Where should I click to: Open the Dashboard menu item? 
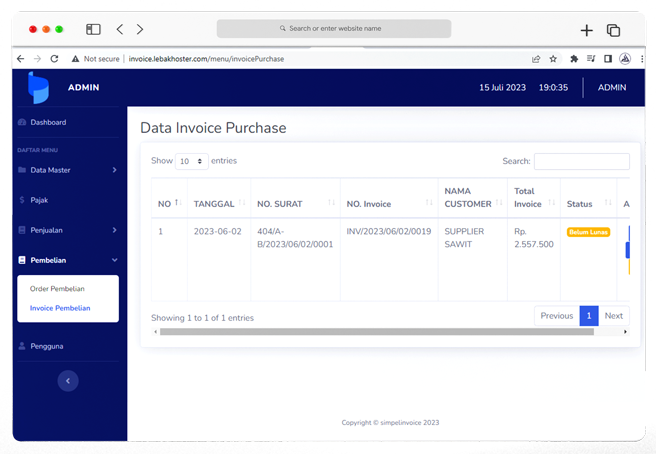48,122
